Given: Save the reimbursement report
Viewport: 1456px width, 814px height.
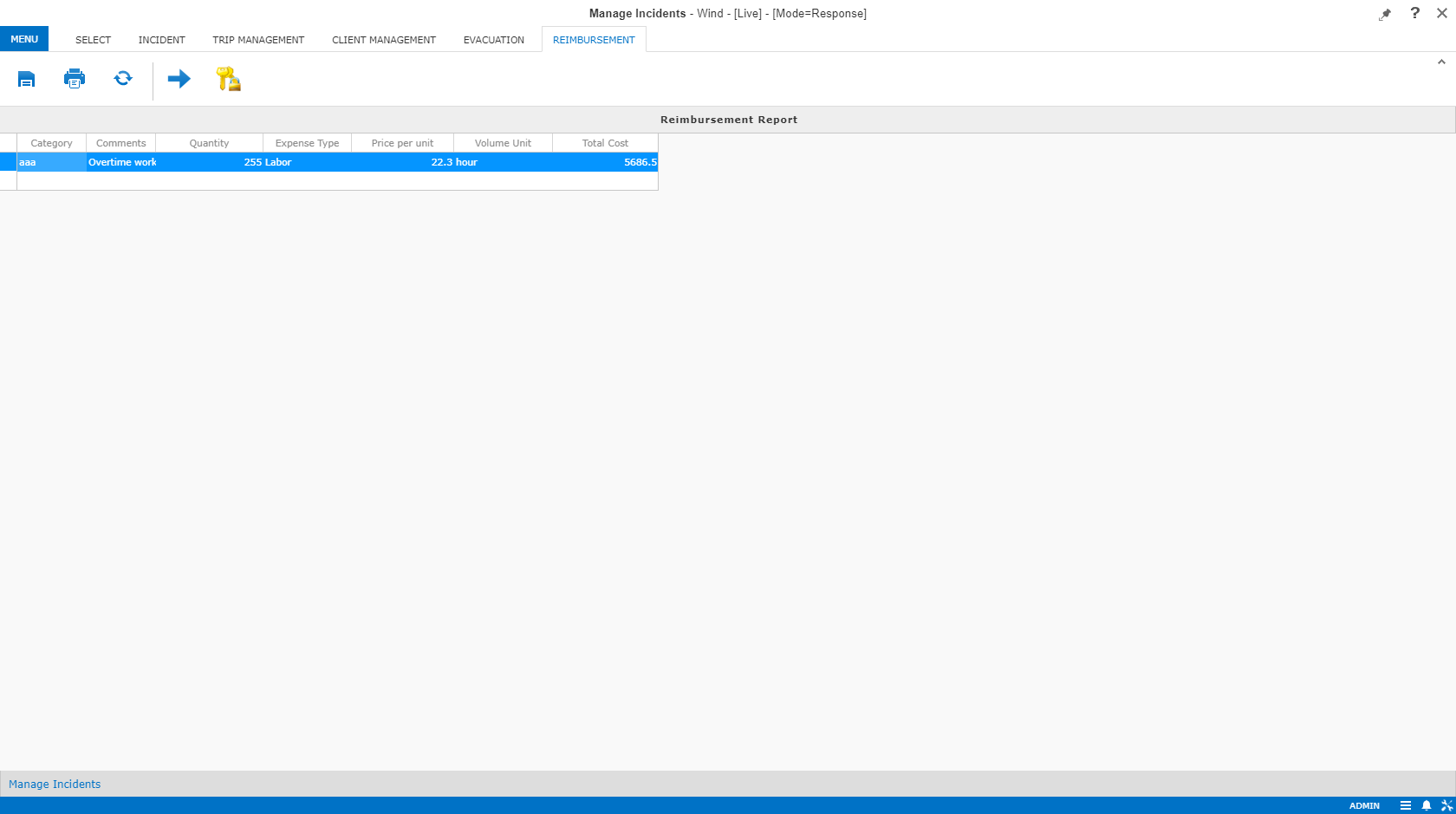Looking at the screenshot, I should [26, 79].
